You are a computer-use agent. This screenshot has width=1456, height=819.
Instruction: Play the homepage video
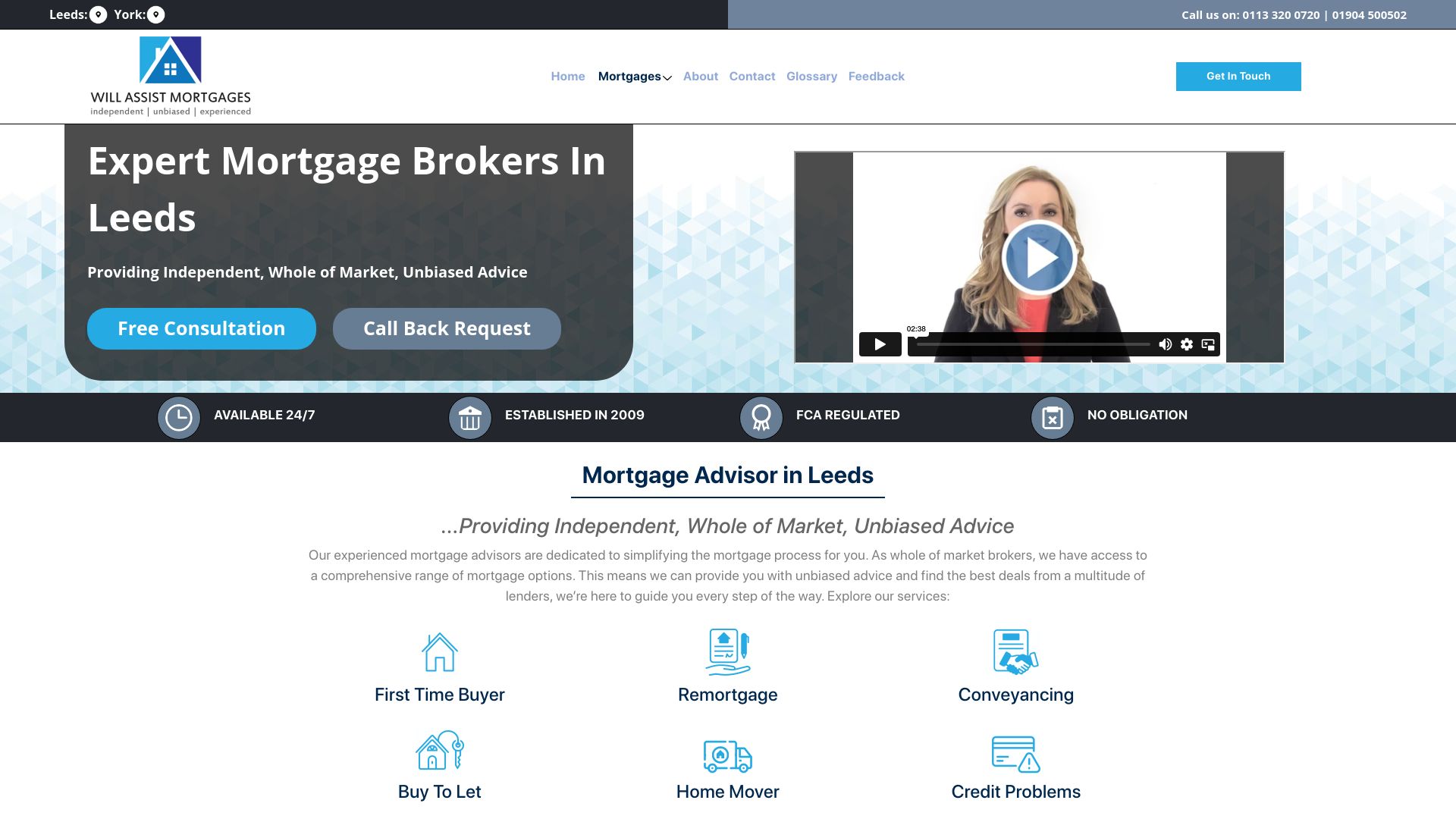[x=1039, y=256]
